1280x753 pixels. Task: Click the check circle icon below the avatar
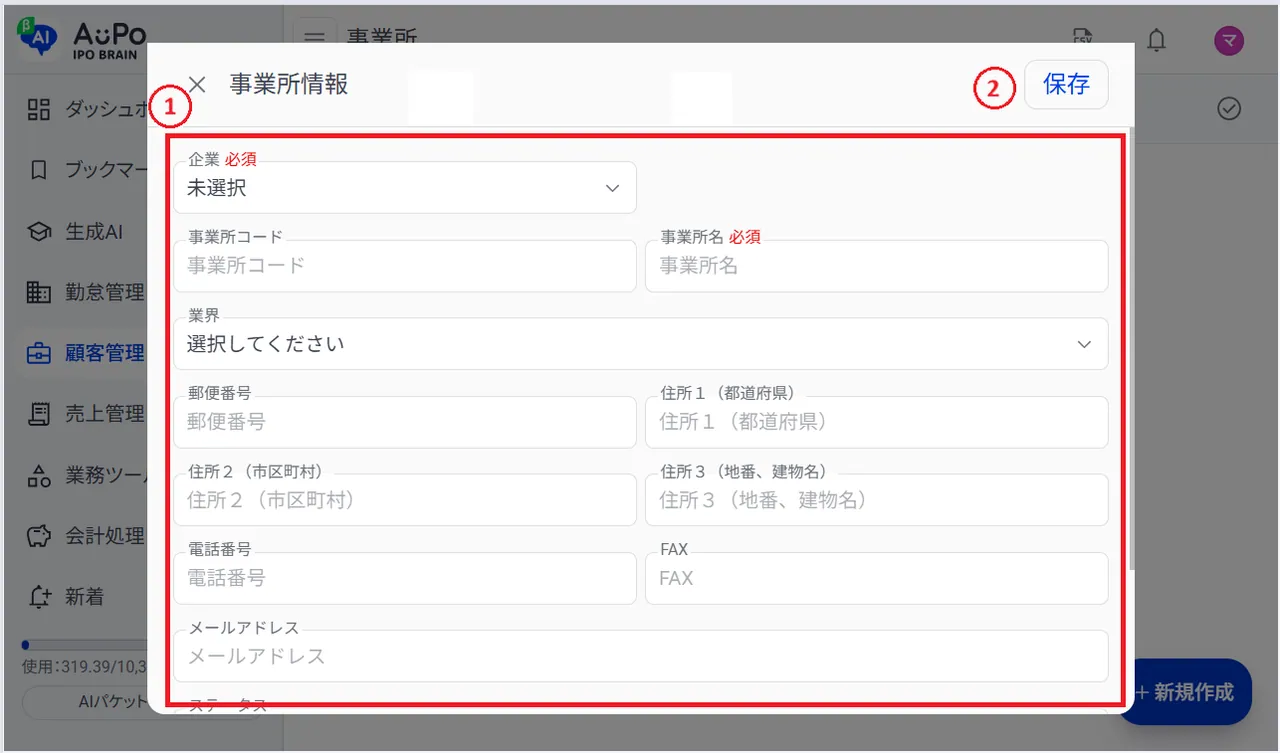(1229, 109)
